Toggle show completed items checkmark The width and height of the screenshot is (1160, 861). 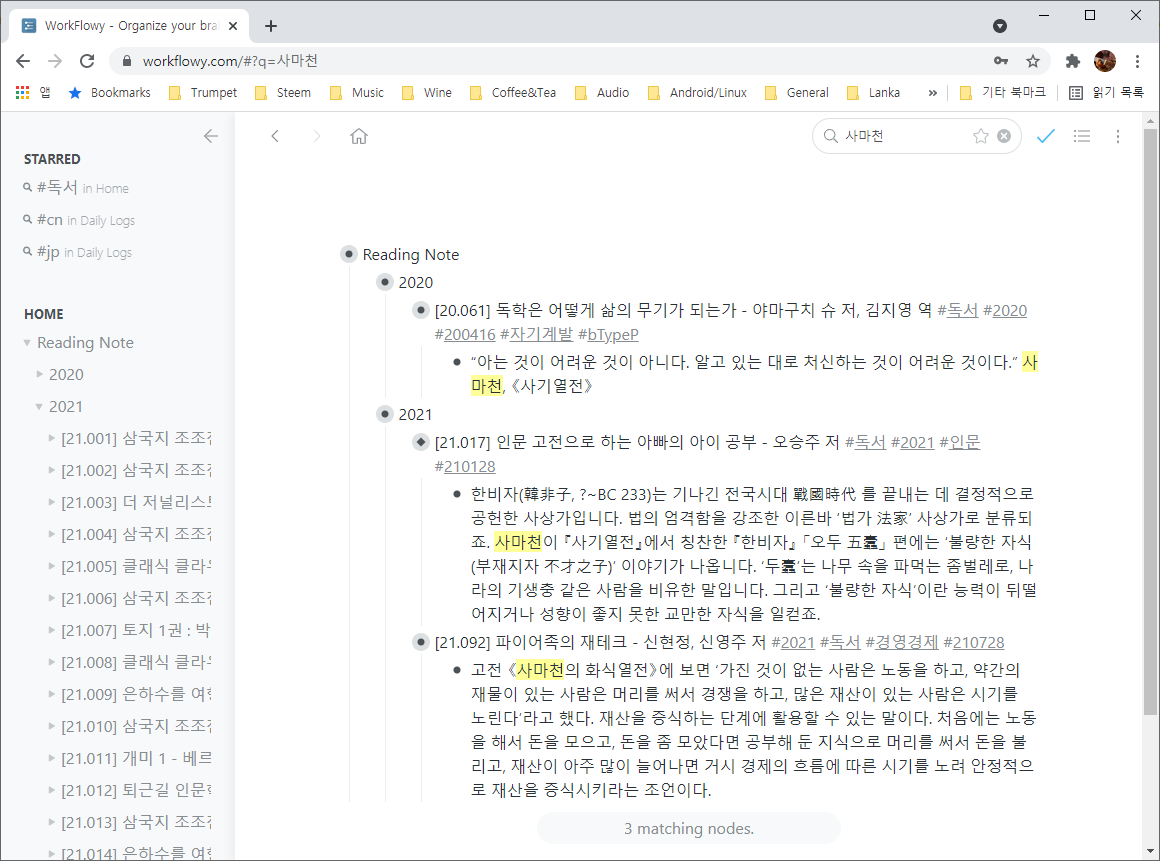(x=1045, y=136)
